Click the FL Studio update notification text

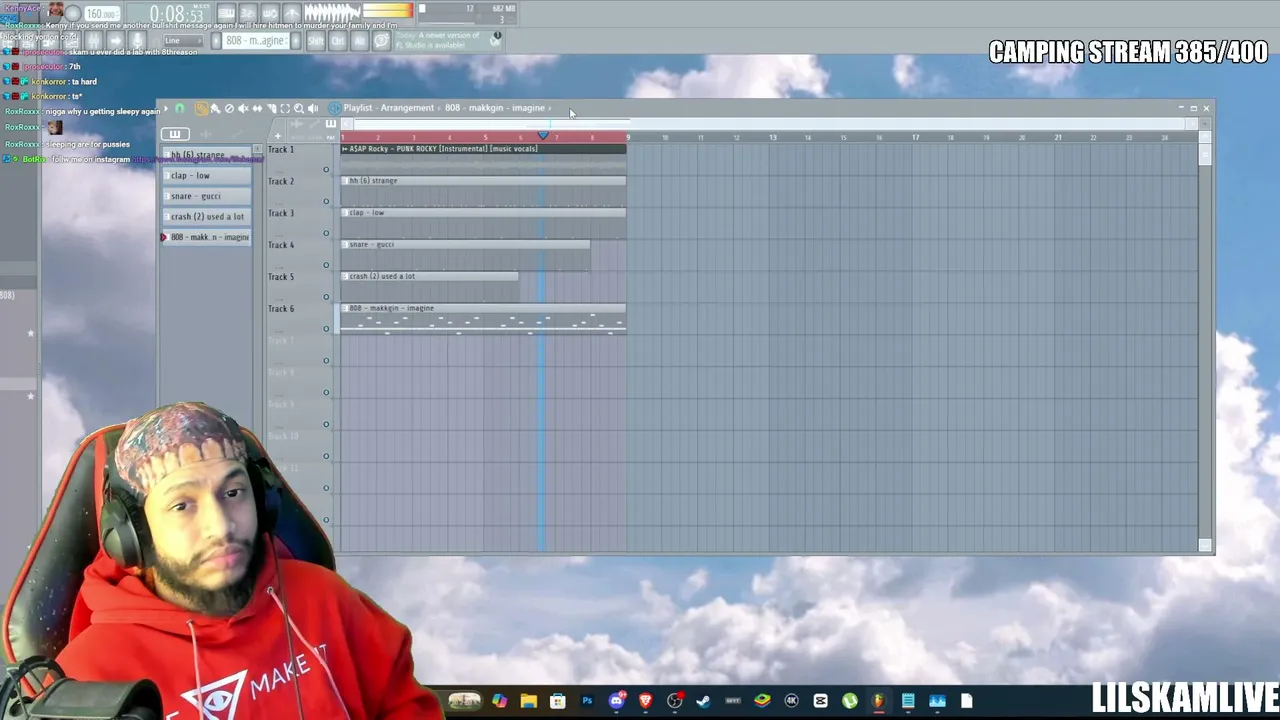coord(436,40)
